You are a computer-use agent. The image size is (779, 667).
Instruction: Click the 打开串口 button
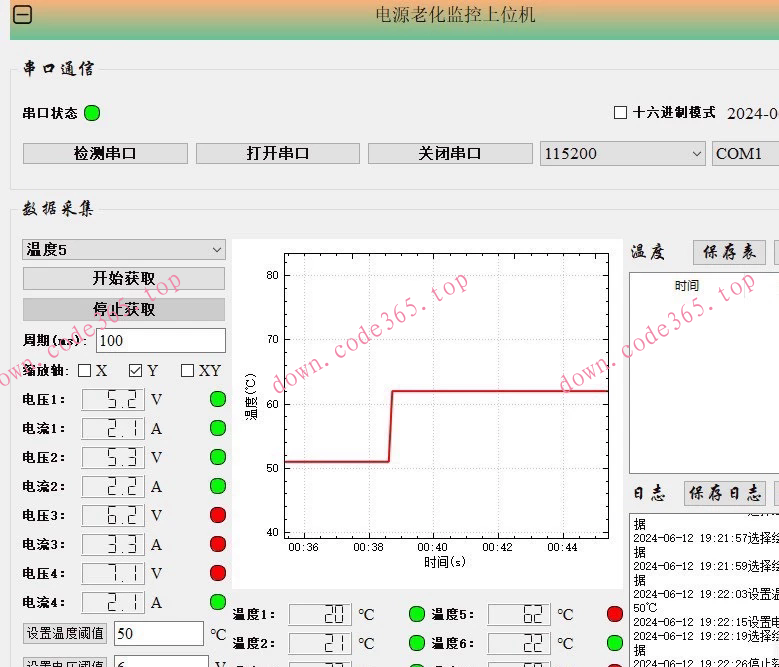point(278,154)
